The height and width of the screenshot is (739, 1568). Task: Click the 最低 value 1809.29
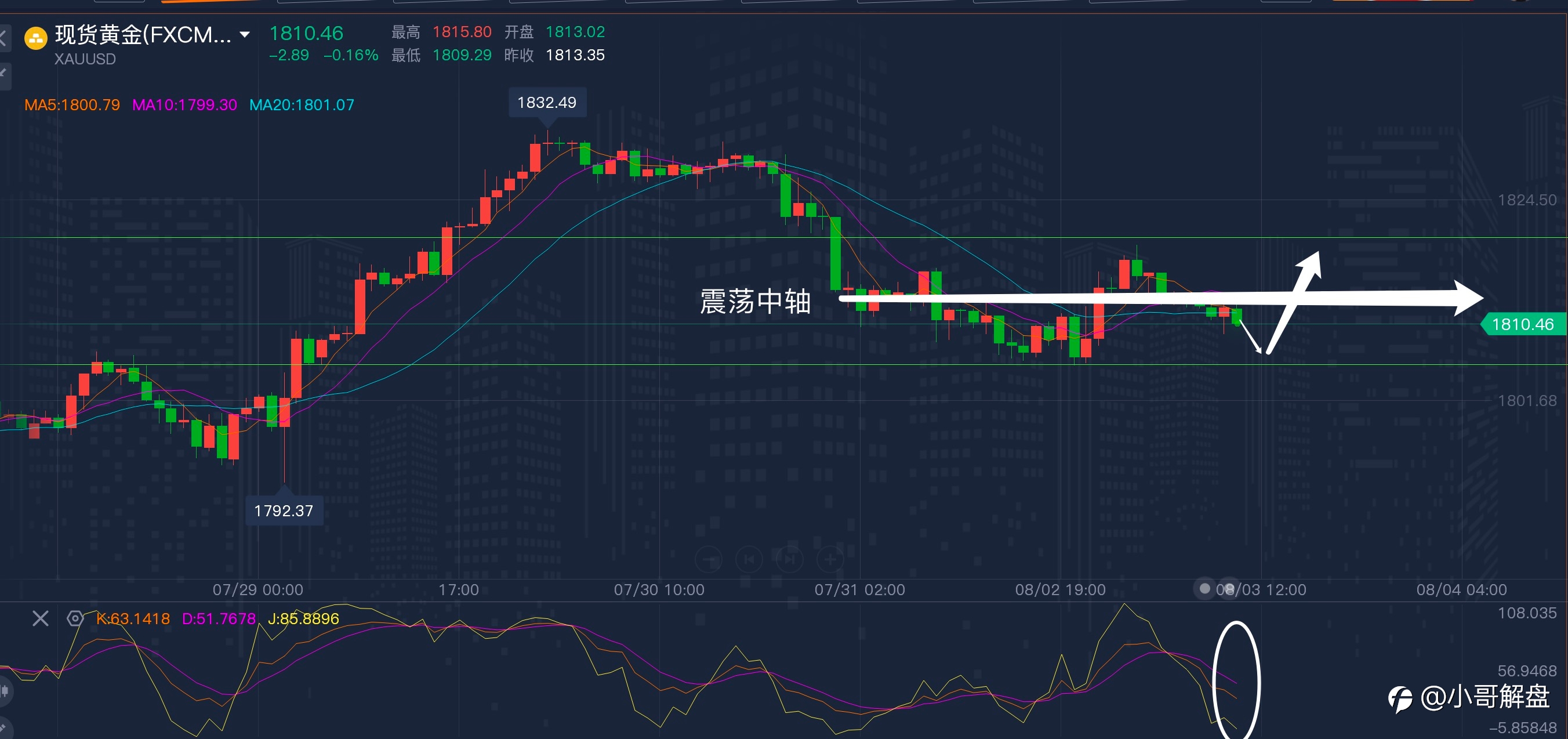pyautogui.click(x=462, y=55)
